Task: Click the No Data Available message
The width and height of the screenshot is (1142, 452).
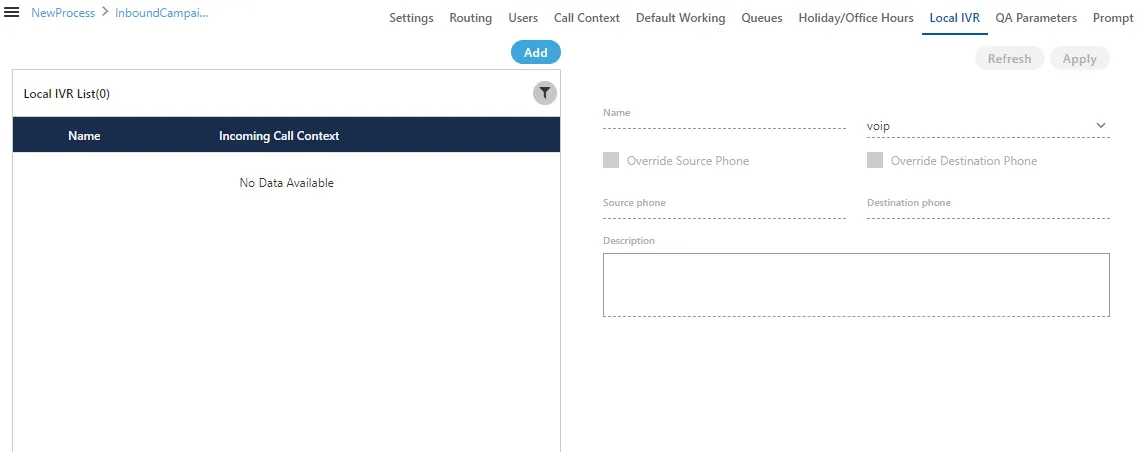Action: [286, 183]
